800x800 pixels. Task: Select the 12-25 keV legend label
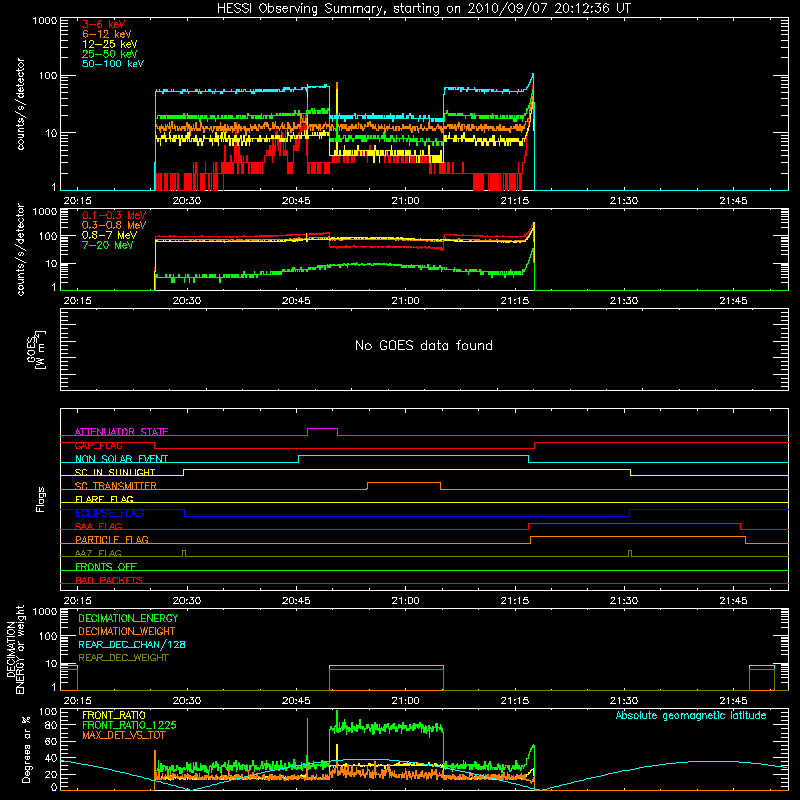110,44
